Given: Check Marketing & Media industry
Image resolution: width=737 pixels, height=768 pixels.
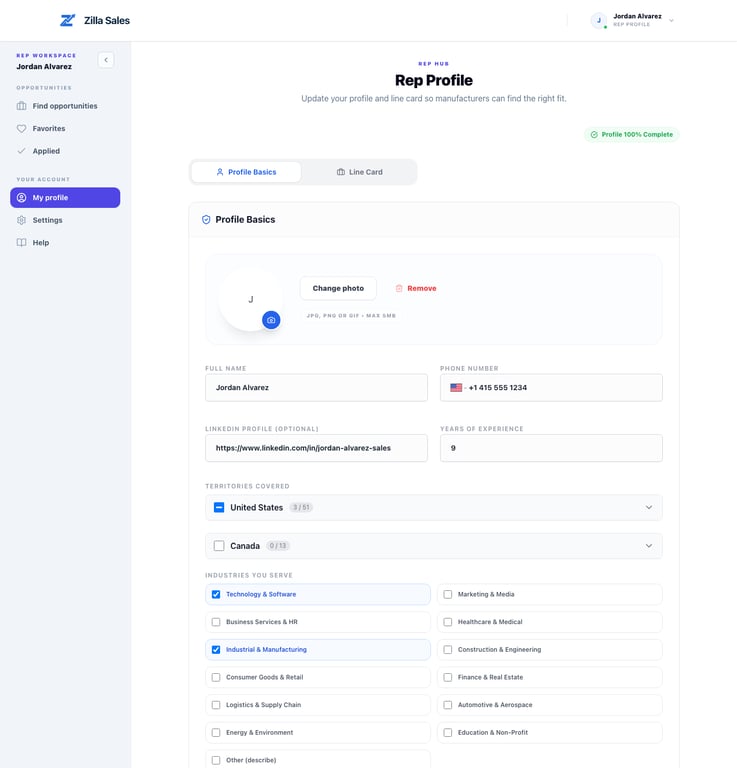Looking at the screenshot, I should coord(448,594).
